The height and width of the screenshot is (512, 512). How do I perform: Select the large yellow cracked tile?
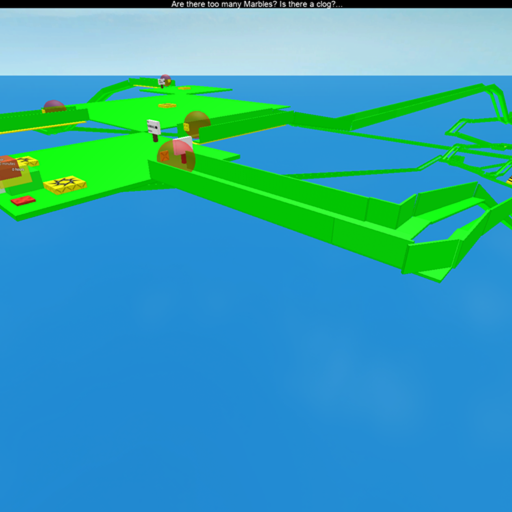click(65, 185)
